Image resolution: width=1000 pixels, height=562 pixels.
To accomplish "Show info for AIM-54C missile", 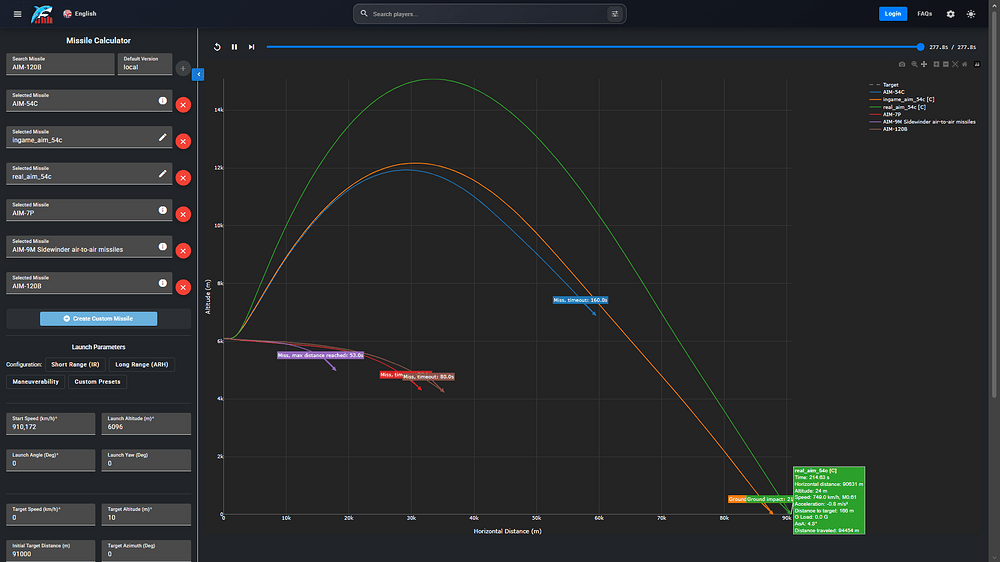I will point(163,101).
